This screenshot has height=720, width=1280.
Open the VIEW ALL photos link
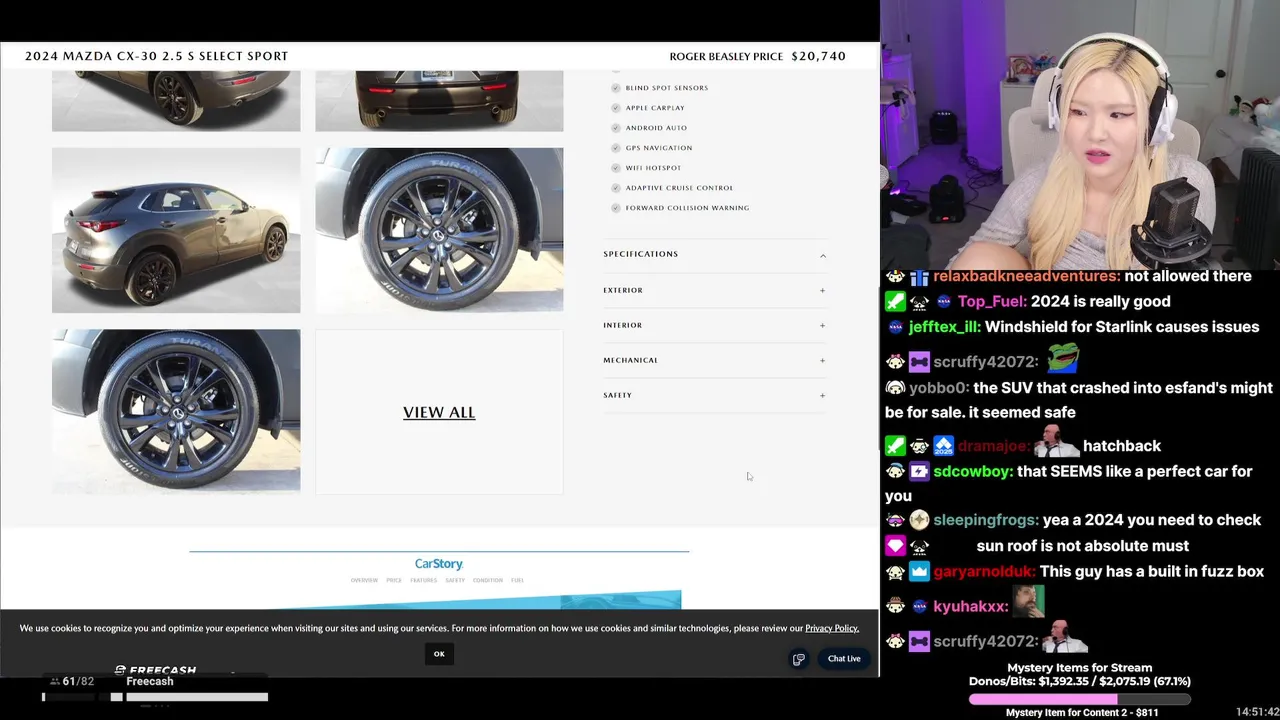439,412
